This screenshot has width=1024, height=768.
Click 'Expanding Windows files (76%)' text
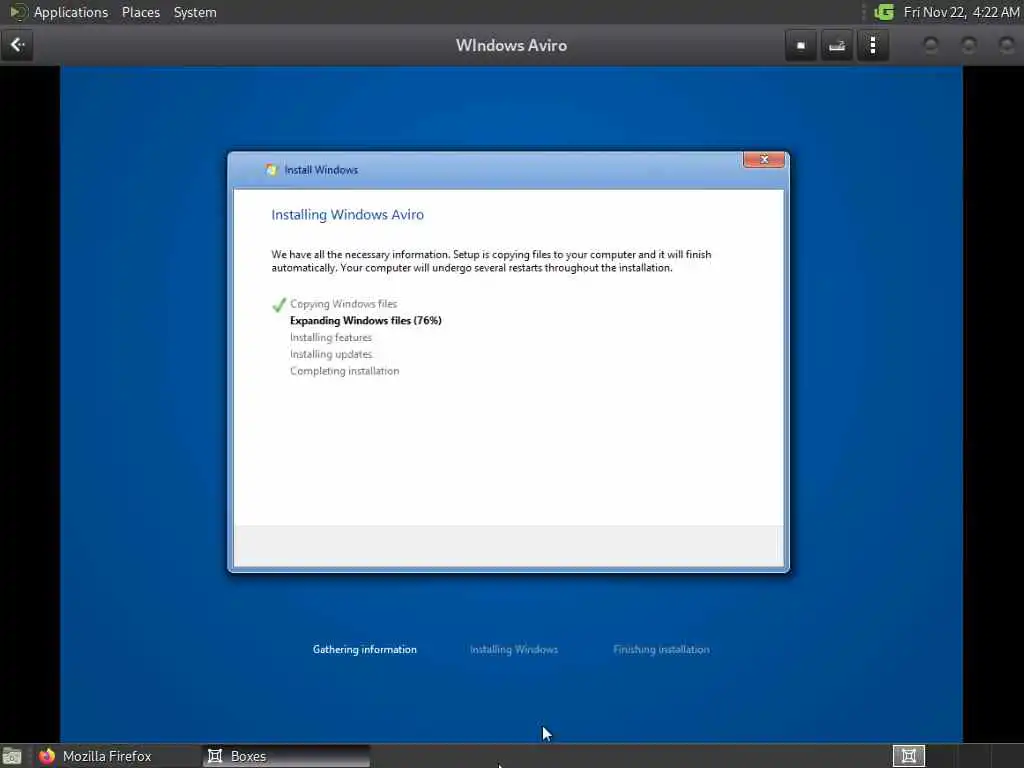pyautogui.click(x=366, y=321)
